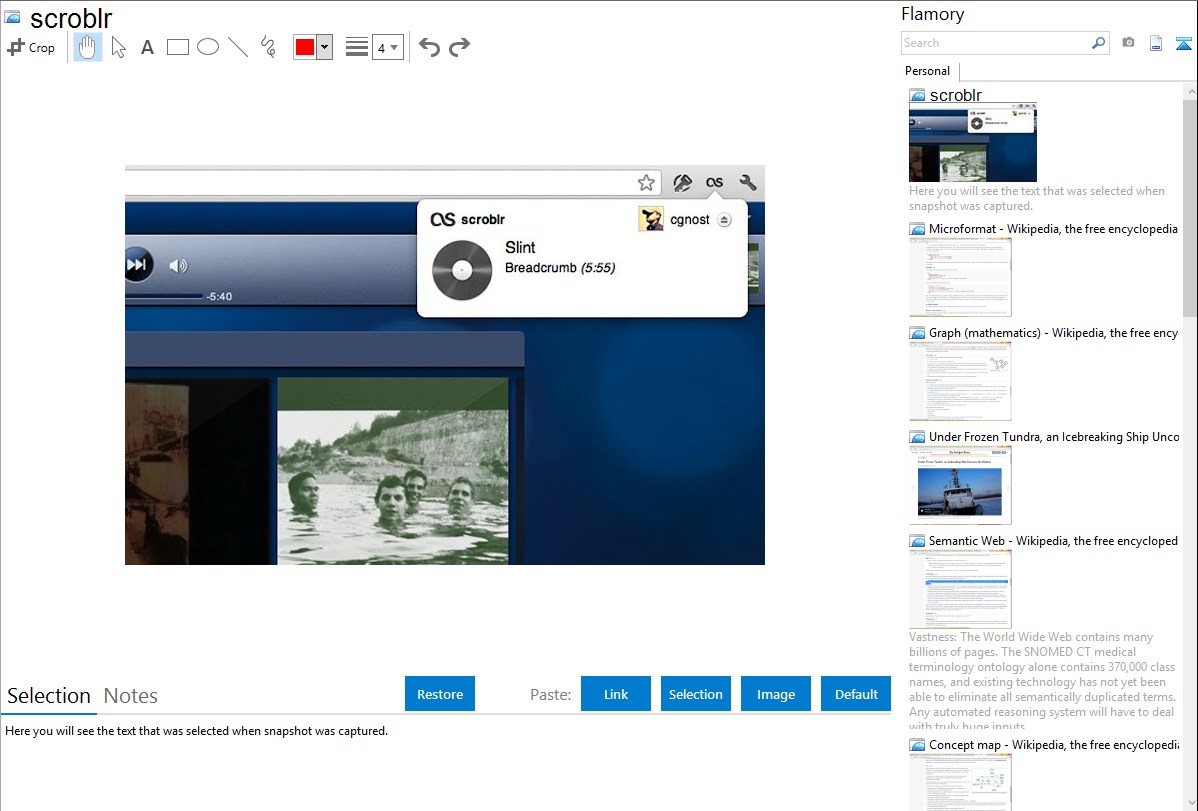Viewport: 1198px width, 811px height.
Task: Click the track progress bar near -5:40
Action: [164, 297]
